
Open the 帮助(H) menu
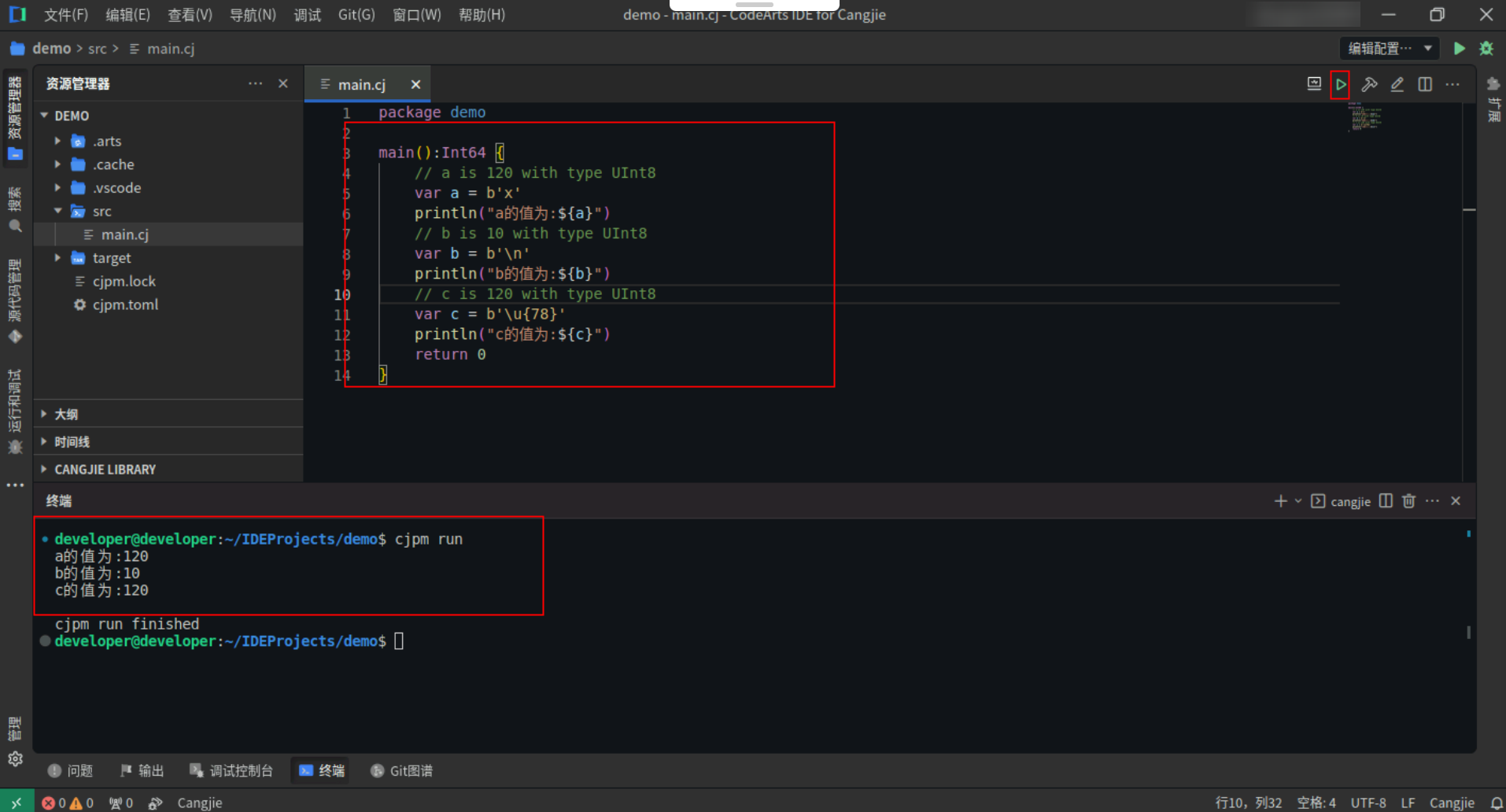[482, 15]
